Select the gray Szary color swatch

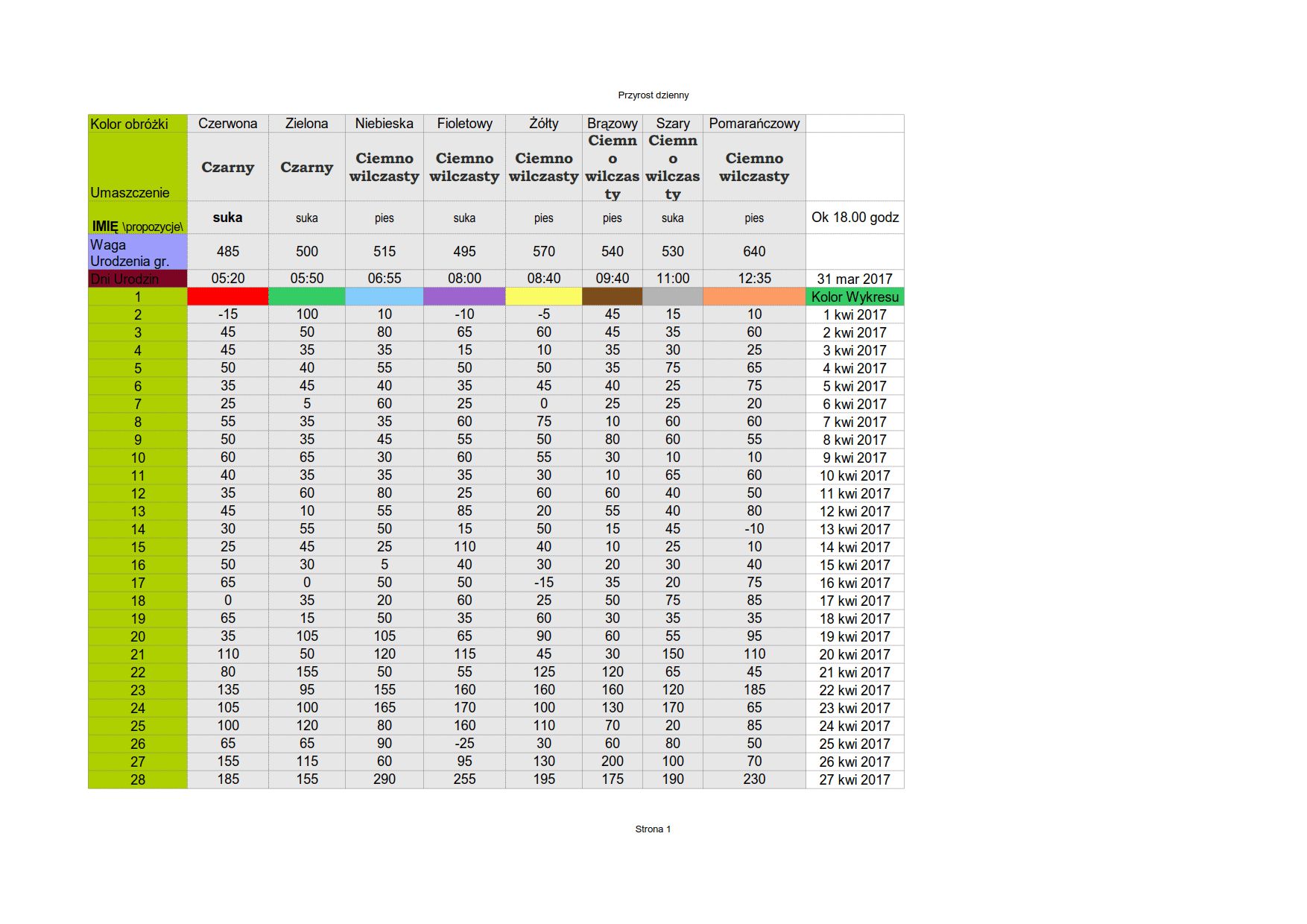[672, 297]
